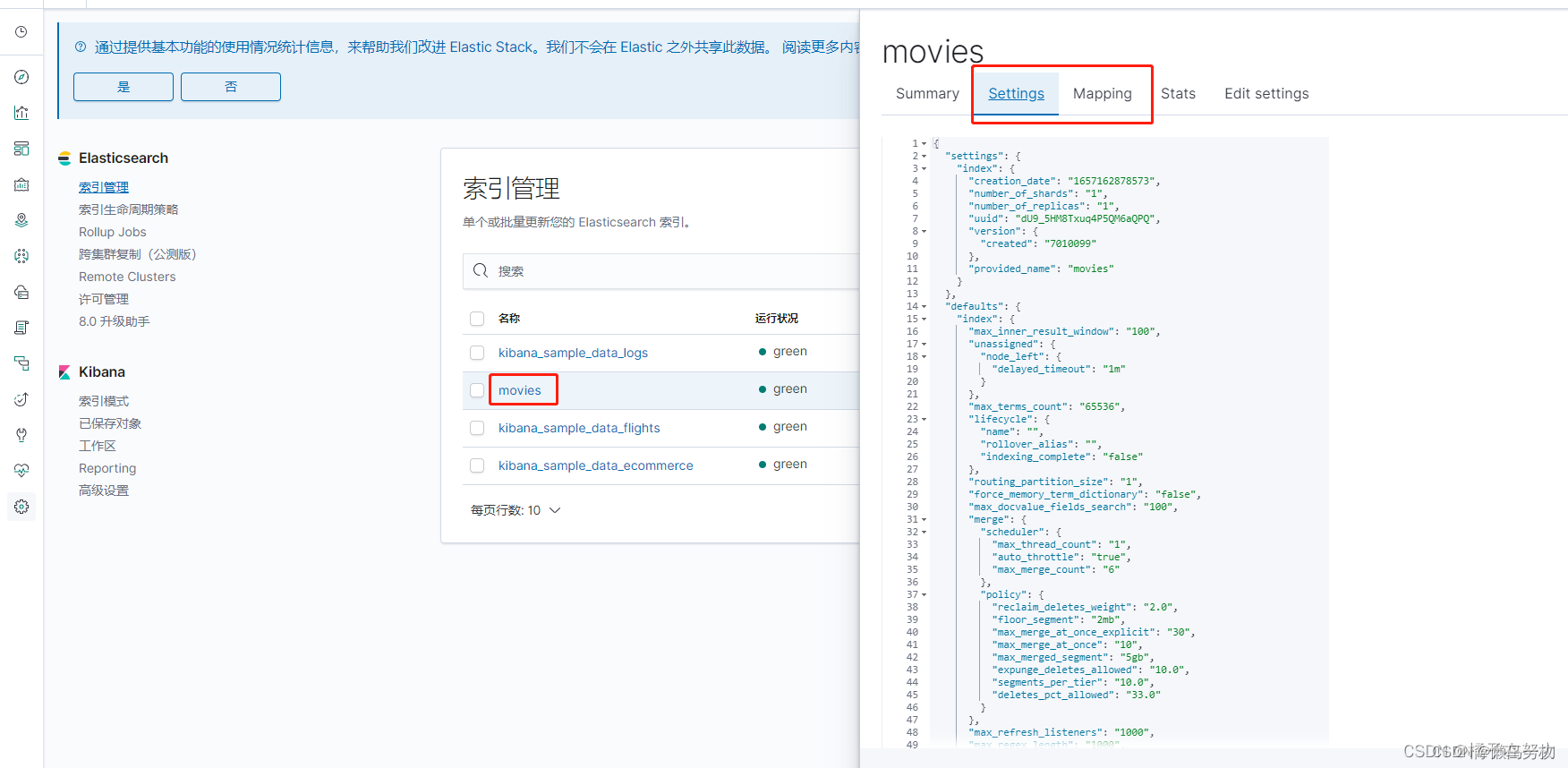Viewport: 1568px width, 768px height.
Task: Open Canvas from the sidebar icon
Action: point(21,184)
